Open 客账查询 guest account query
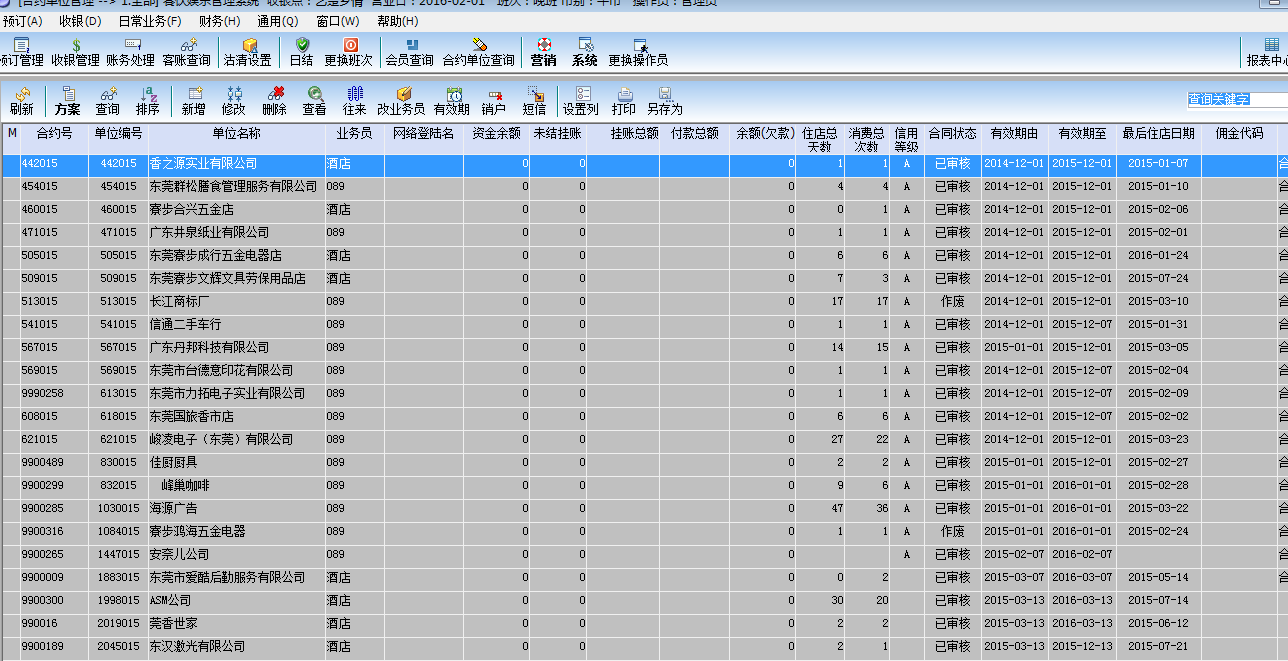1288x661 pixels. pyautogui.click(x=187, y=52)
